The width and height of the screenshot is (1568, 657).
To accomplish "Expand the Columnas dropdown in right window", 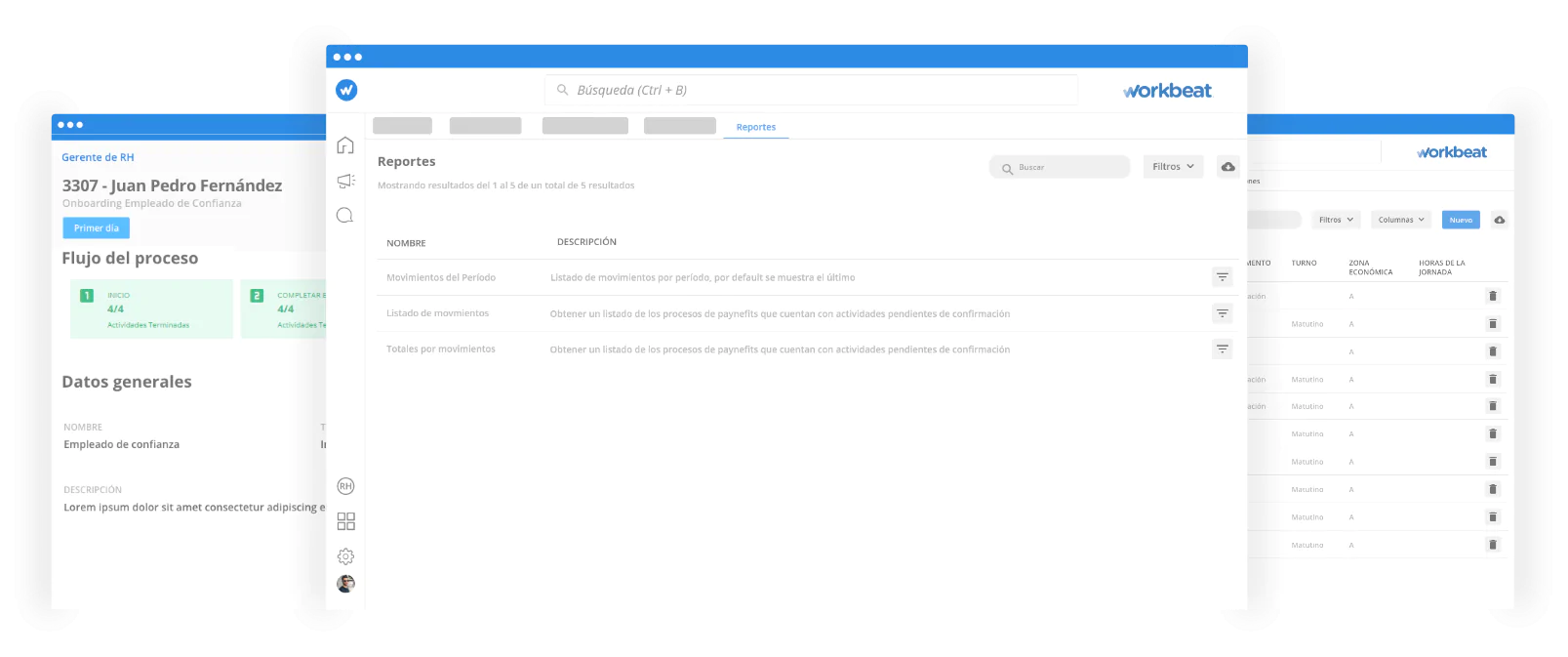I will [1400, 220].
